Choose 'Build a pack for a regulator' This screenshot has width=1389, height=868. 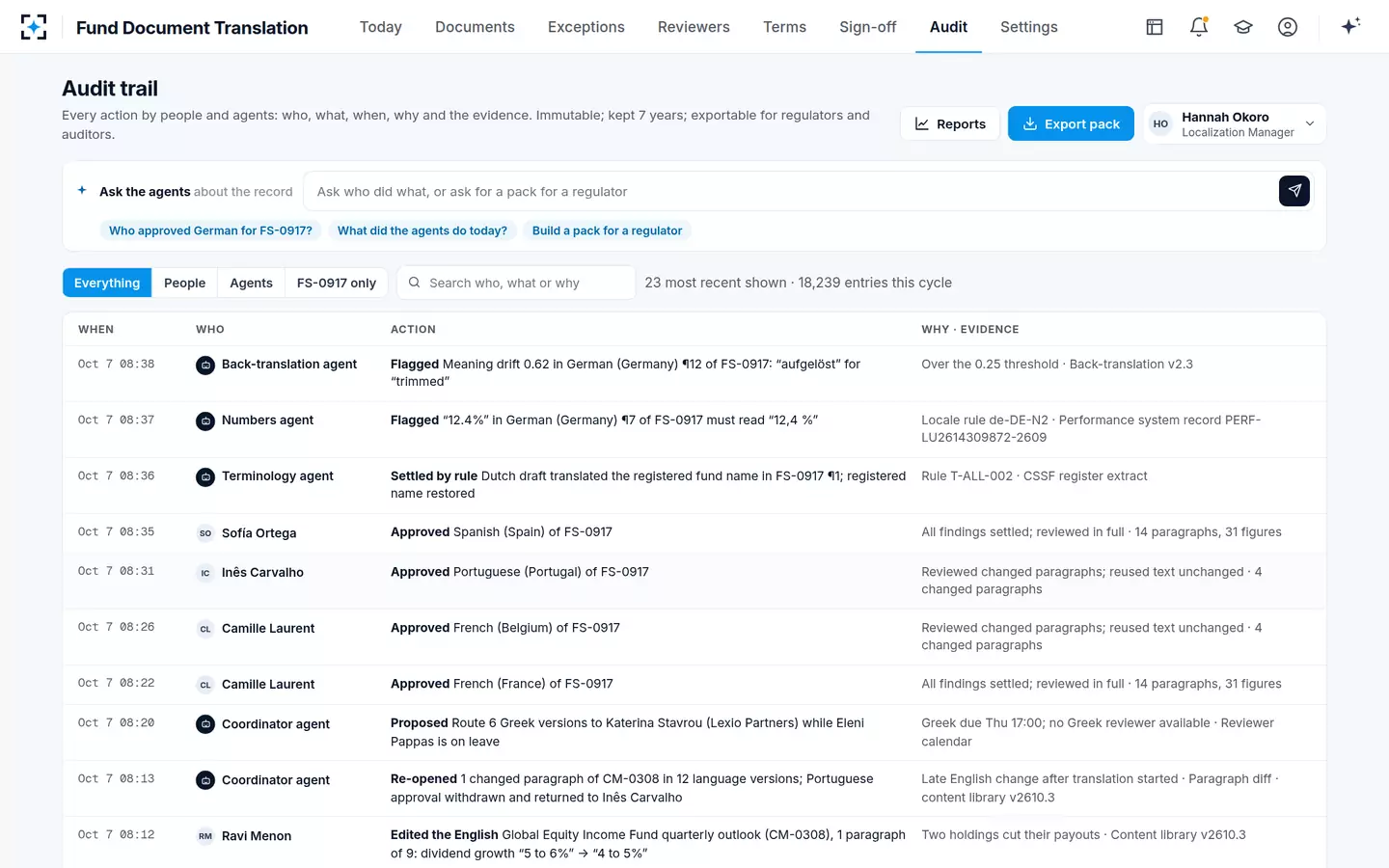point(607,231)
